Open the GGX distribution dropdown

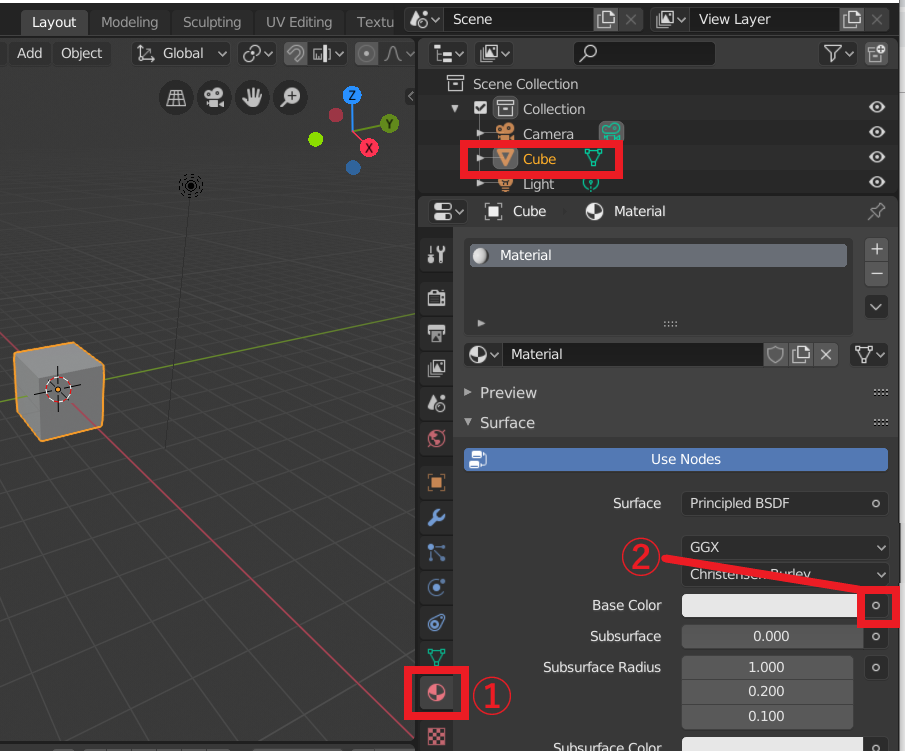coord(785,547)
